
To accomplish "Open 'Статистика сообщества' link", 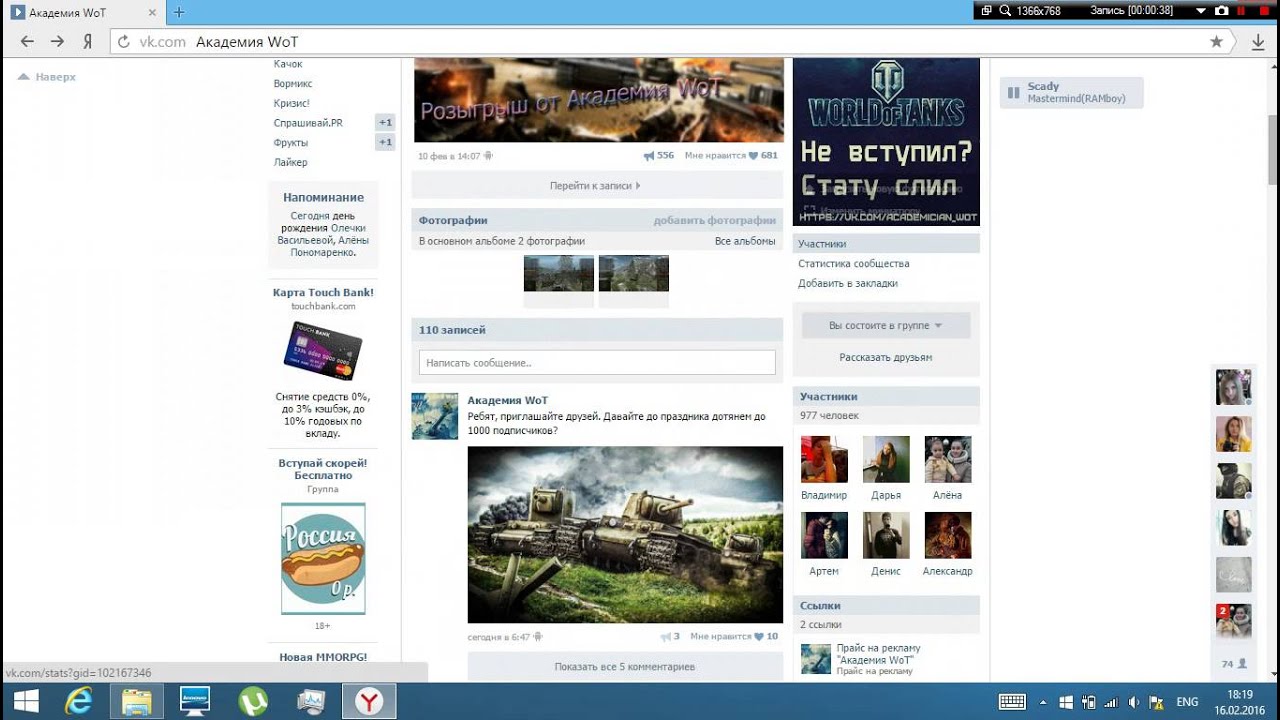I will [x=854, y=264].
